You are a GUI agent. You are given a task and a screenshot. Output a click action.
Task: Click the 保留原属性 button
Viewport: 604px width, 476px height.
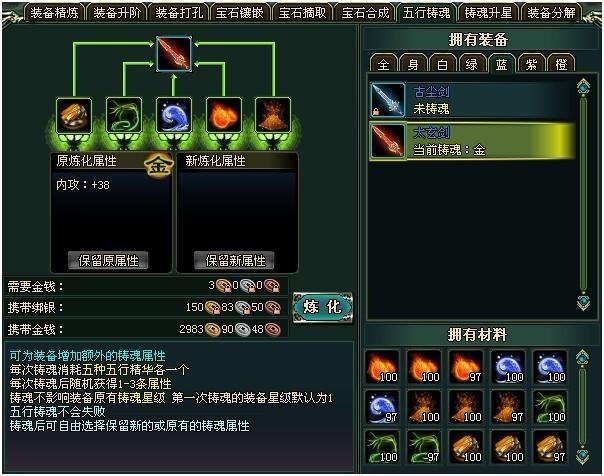click(x=108, y=260)
